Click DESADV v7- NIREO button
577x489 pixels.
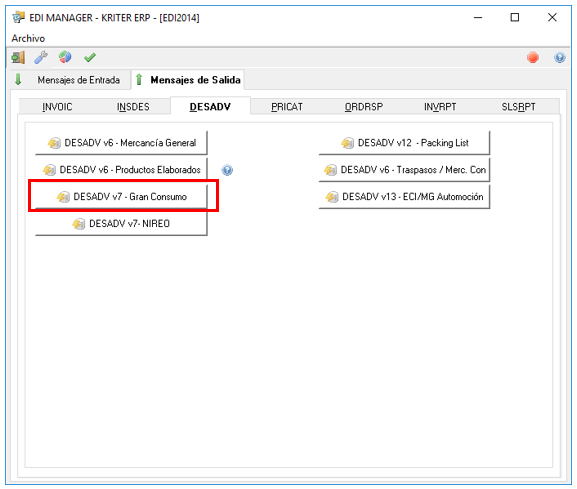(121, 224)
